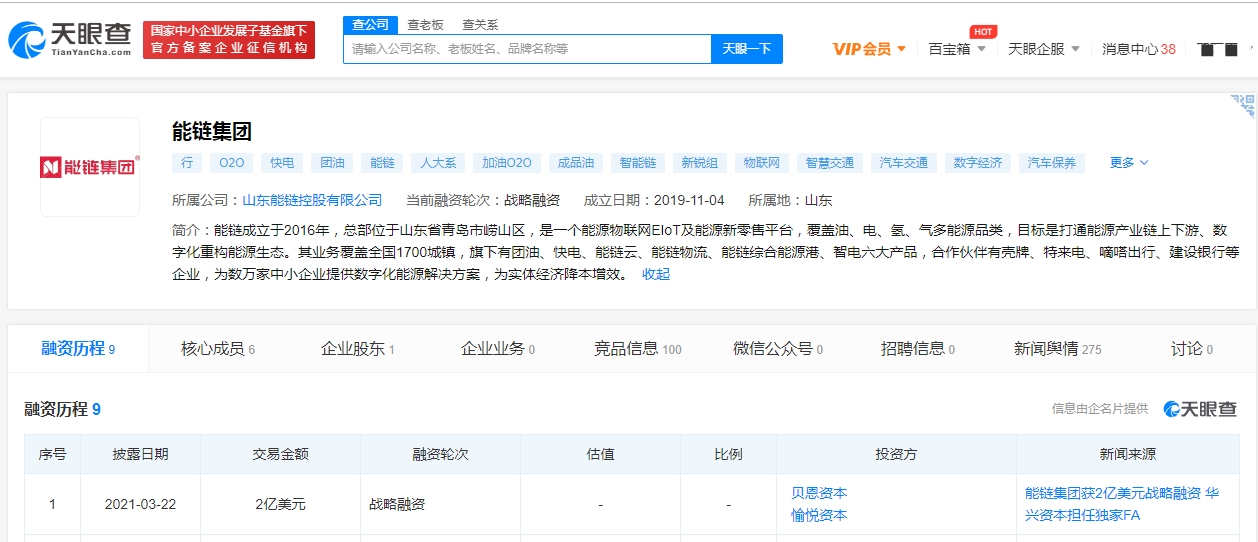Open the 核心成员 tab
This screenshot has width=1258, height=542.
[x=218, y=349]
